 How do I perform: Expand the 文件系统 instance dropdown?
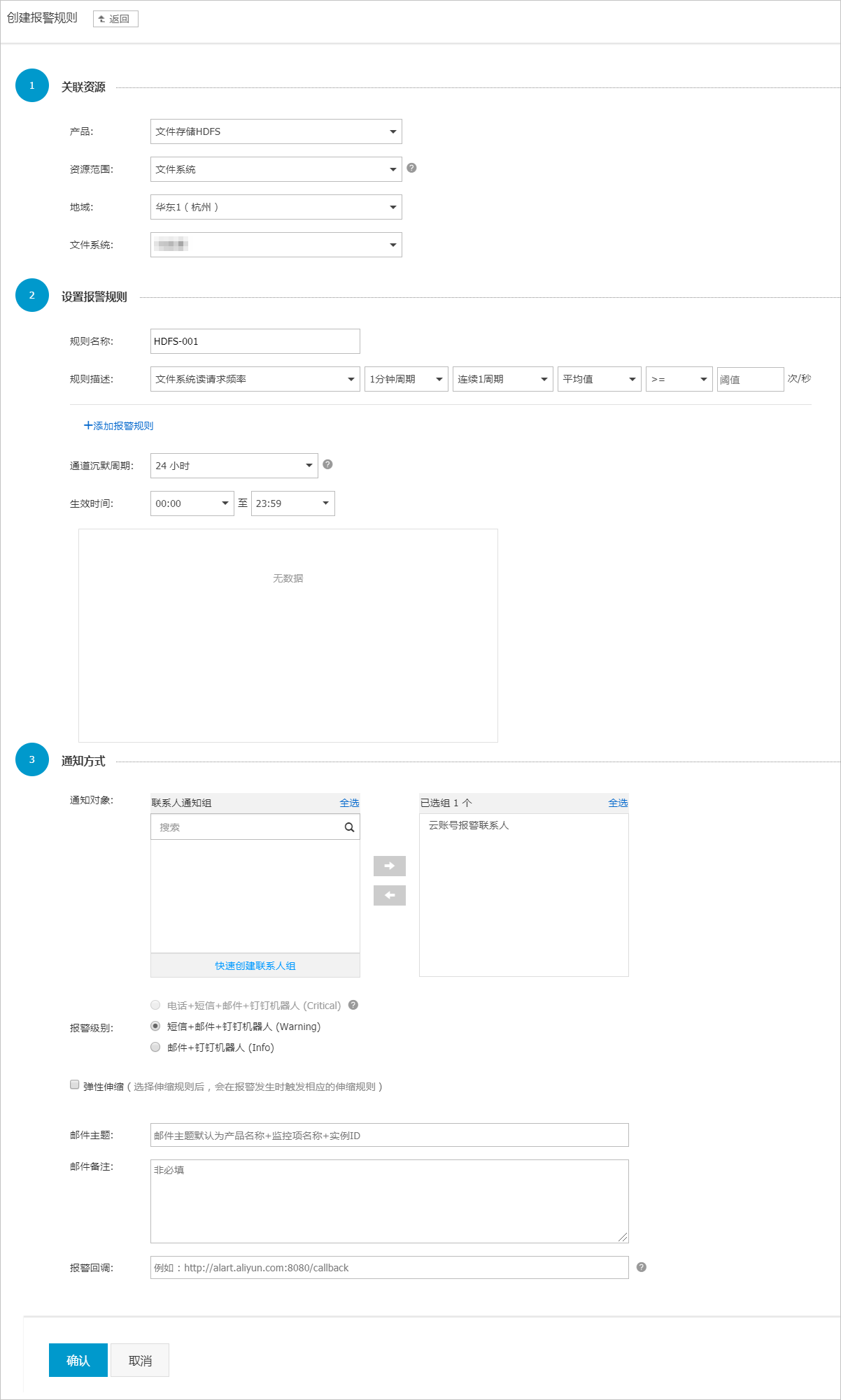(x=276, y=245)
